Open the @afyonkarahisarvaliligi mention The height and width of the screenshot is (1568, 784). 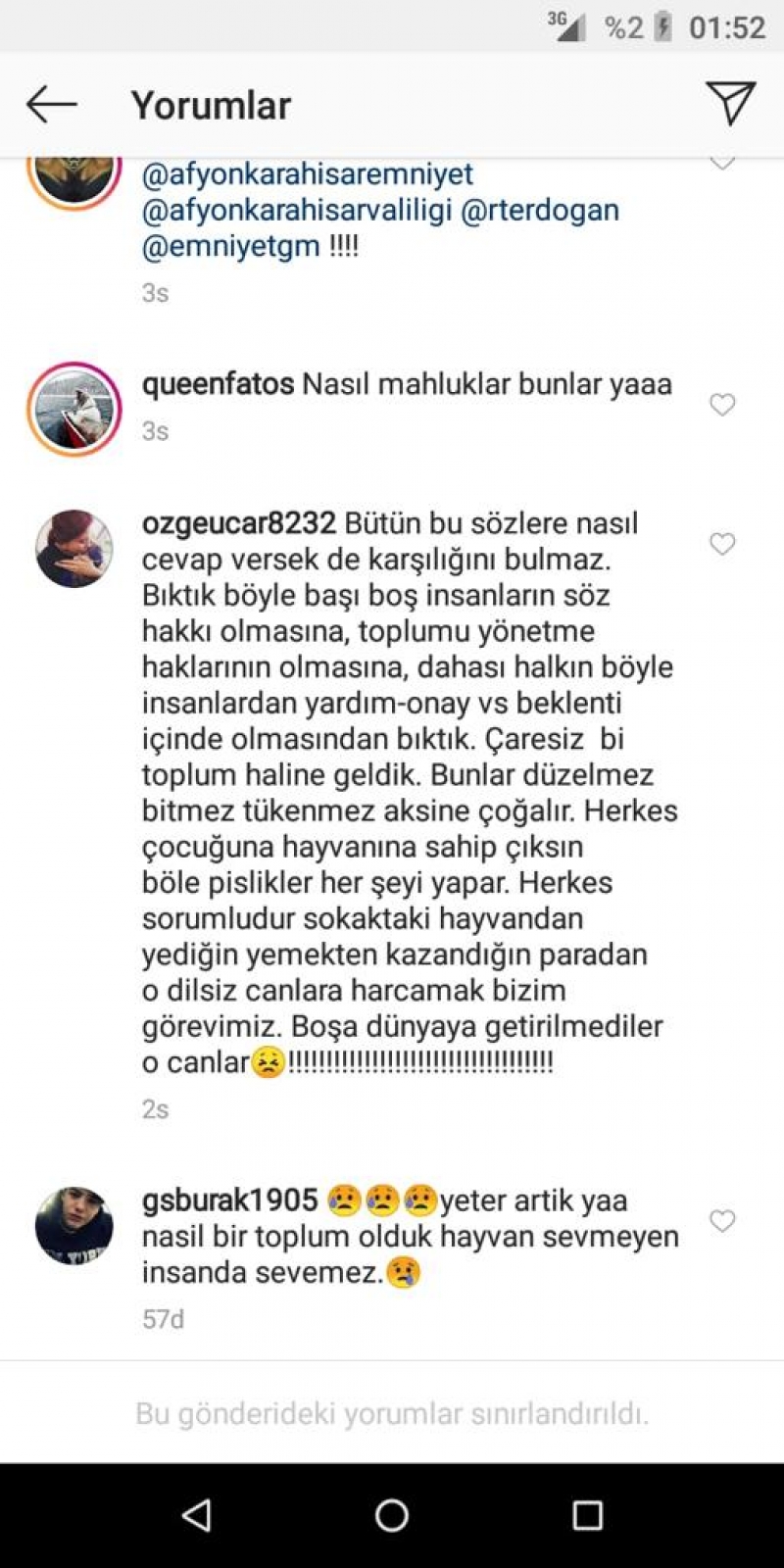coord(297,210)
